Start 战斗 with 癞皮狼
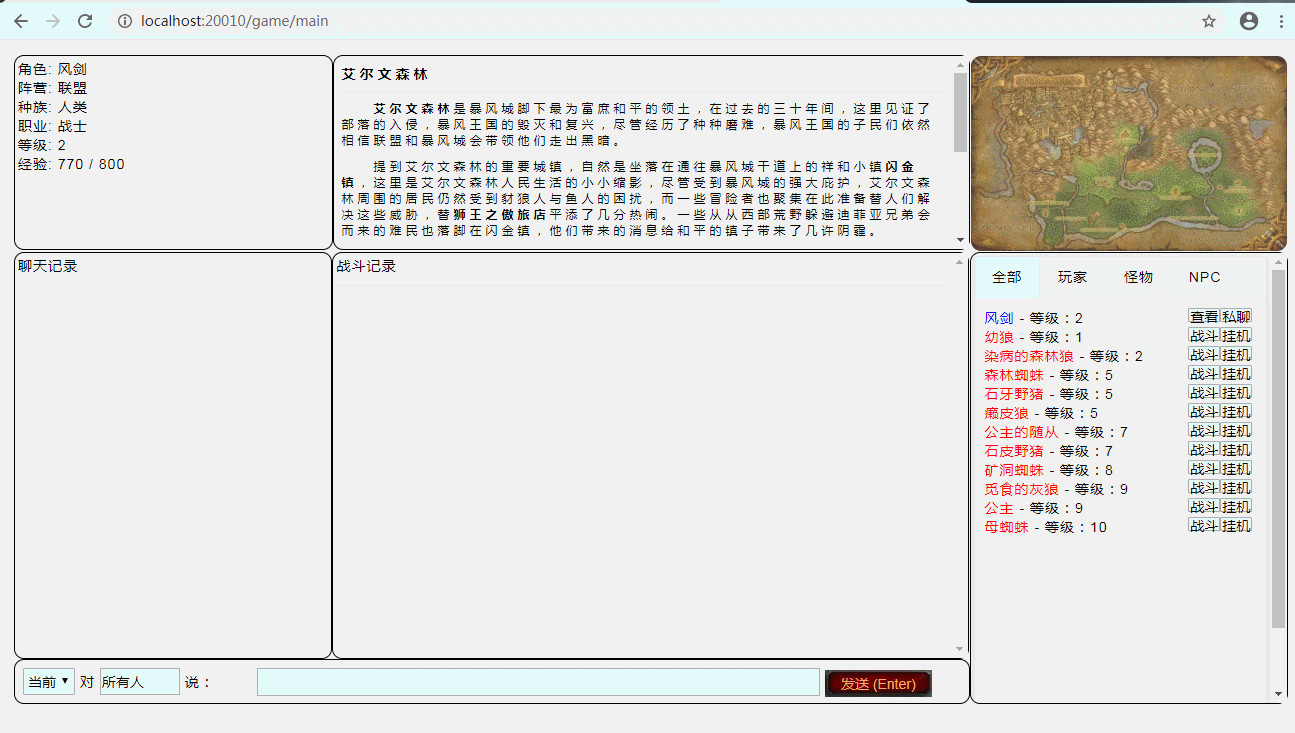 tap(1204, 411)
